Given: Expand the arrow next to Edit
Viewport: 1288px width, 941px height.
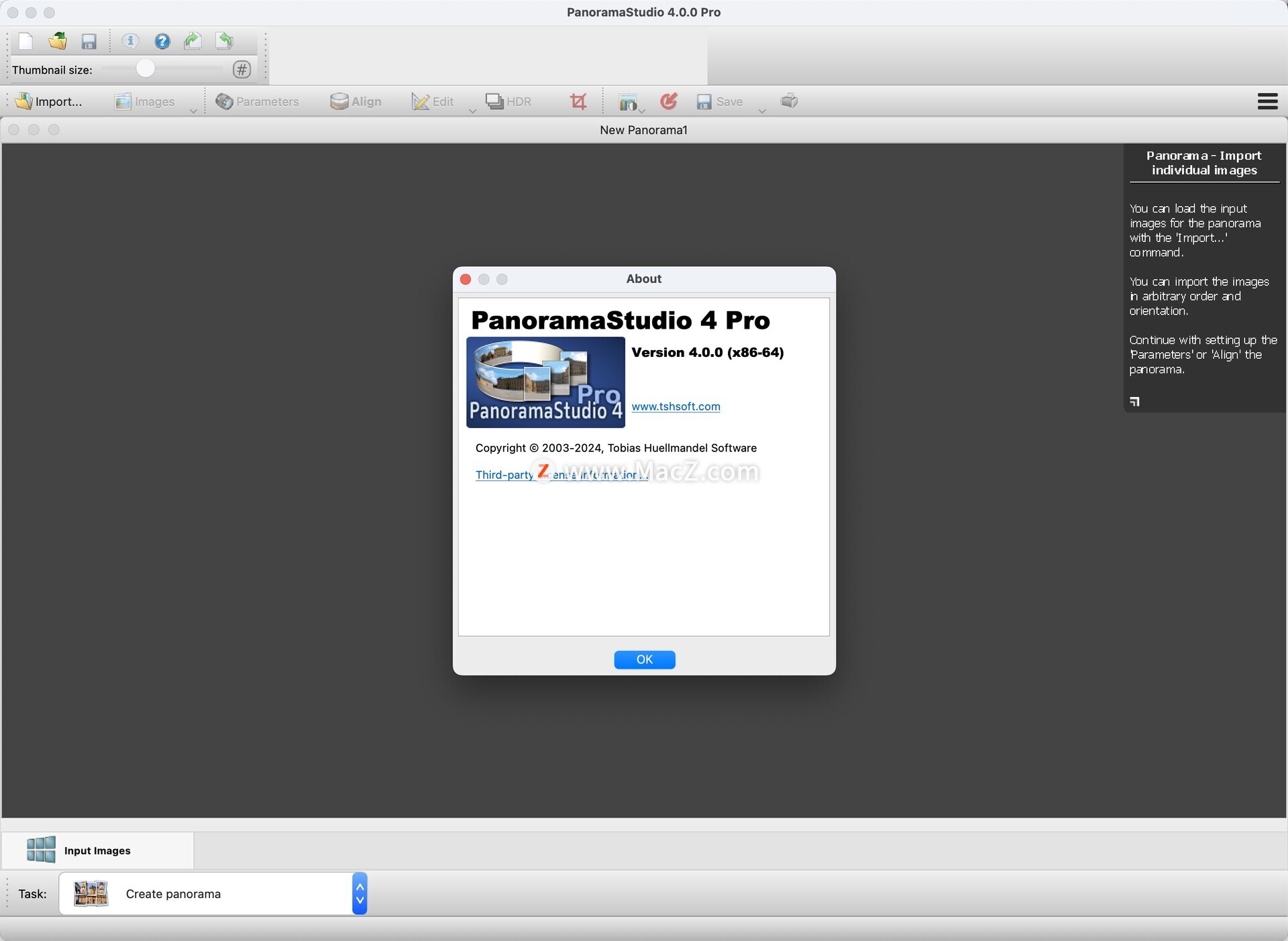Looking at the screenshot, I should [472, 111].
